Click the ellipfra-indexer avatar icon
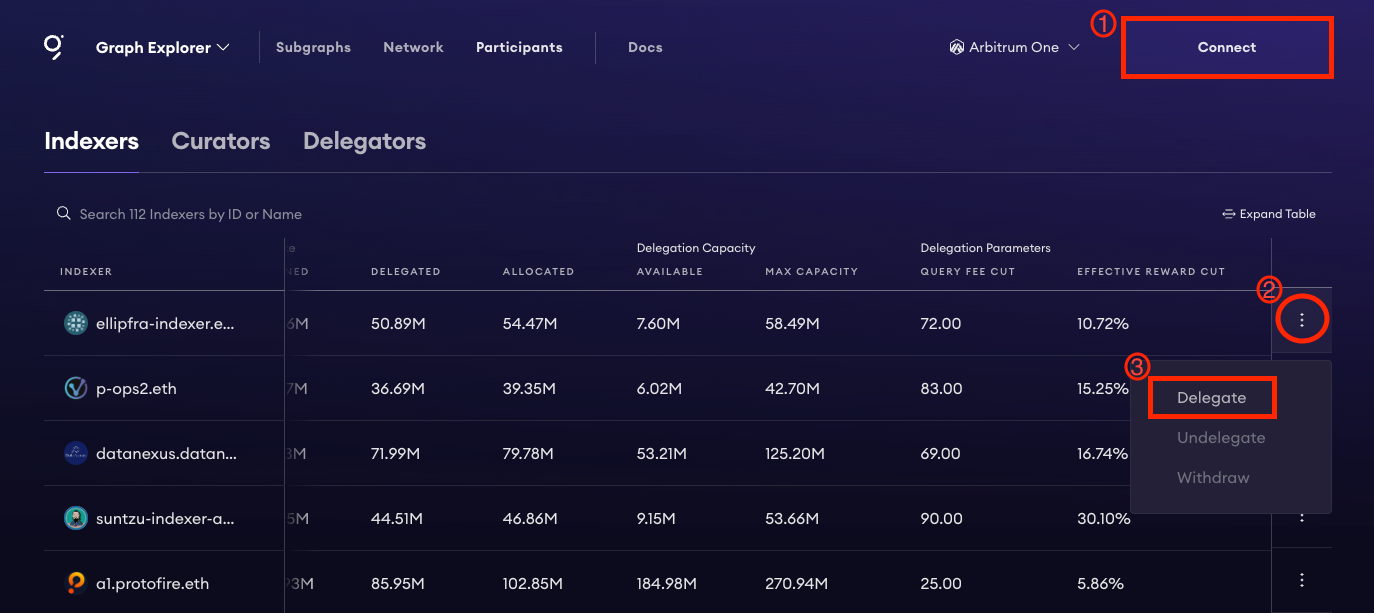The height and width of the screenshot is (613, 1374). point(76,323)
